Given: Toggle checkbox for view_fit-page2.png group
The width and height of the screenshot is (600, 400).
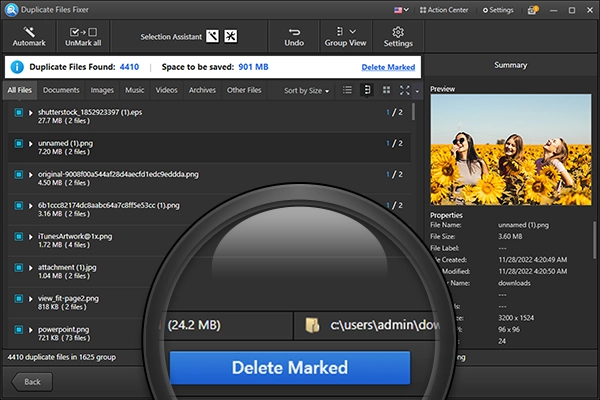Looking at the screenshot, I should (18, 298).
